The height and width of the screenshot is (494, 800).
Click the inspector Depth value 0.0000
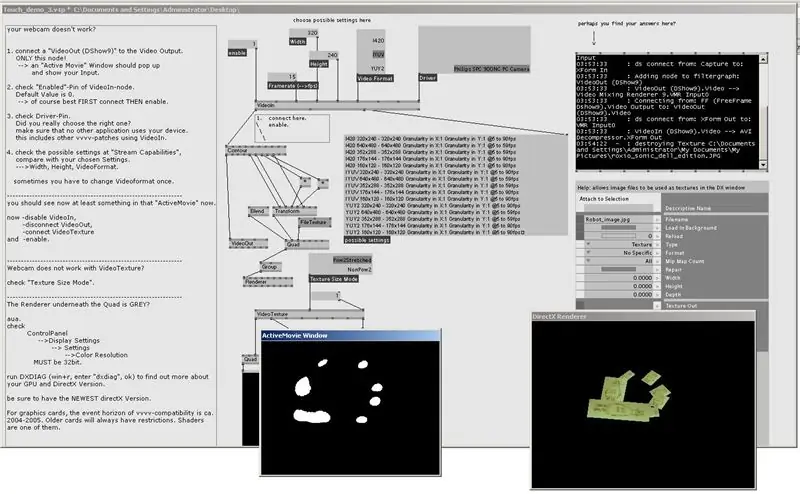(618, 294)
